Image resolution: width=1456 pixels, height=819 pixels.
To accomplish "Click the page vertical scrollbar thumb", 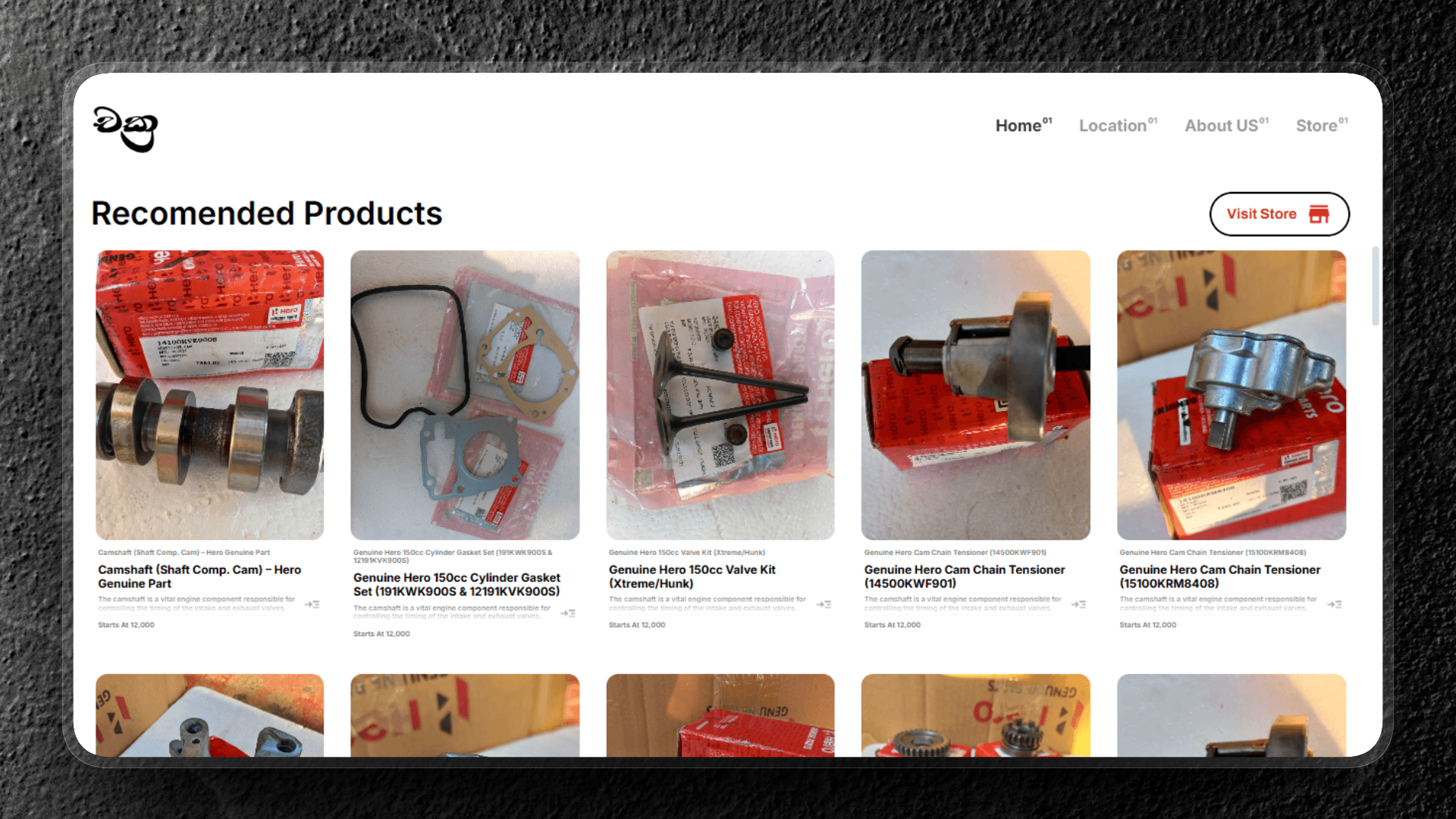I will (1375, 286).
